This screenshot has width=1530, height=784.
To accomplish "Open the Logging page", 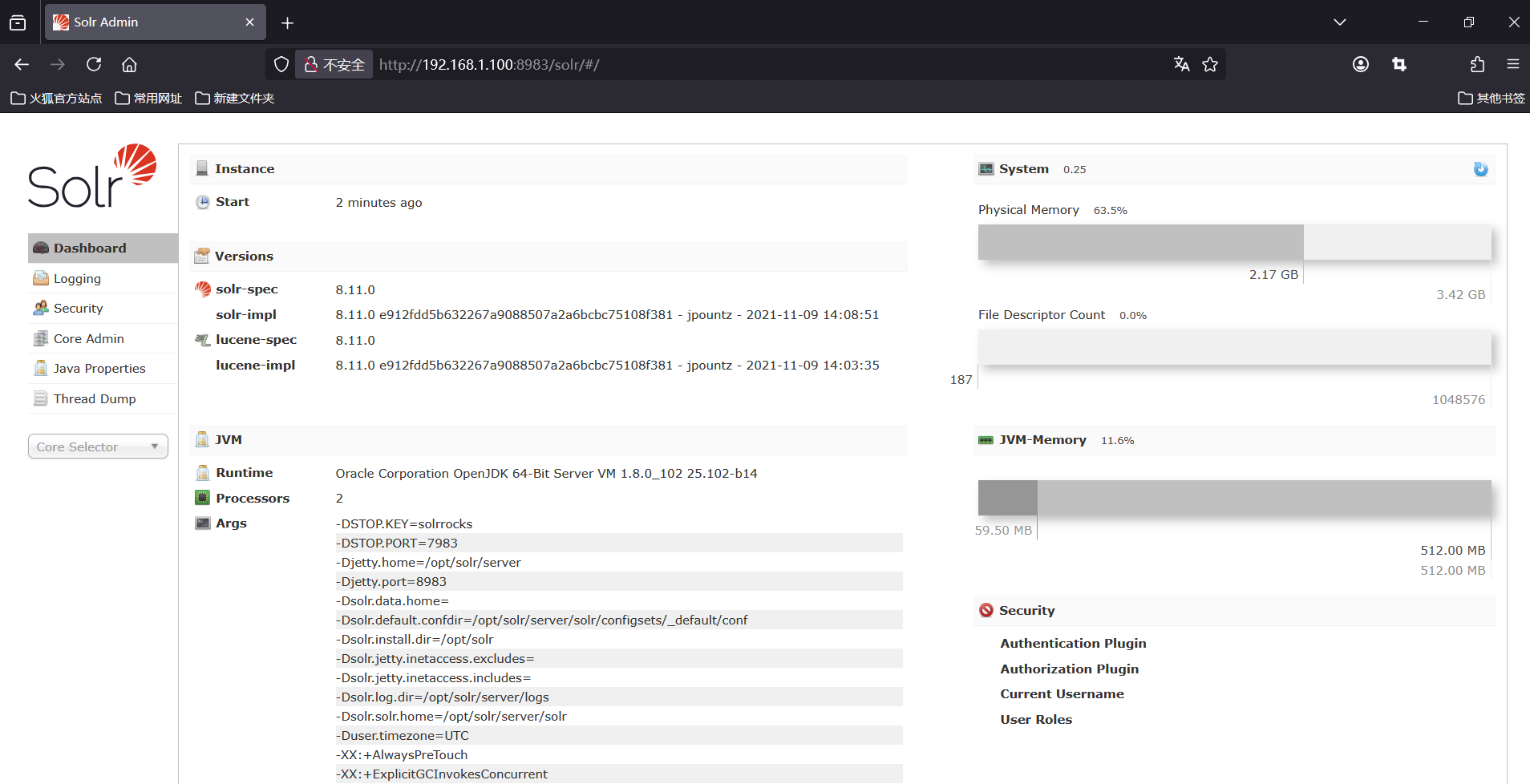I will (77, 279).
